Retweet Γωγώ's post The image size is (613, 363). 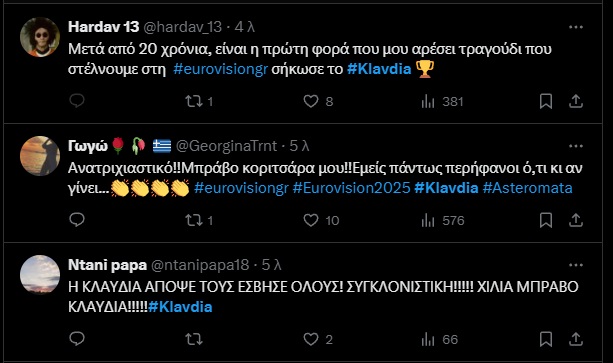[194, 220]
